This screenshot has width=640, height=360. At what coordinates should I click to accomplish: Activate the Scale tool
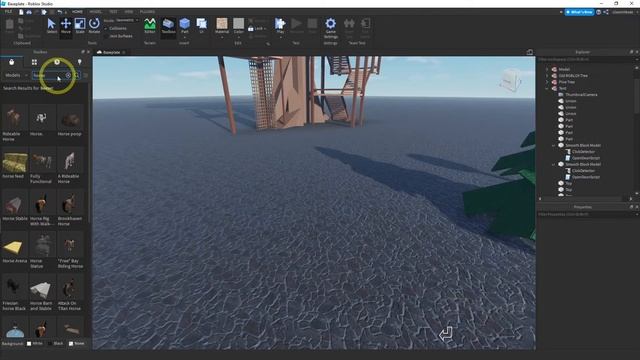[x=80, y=26]
